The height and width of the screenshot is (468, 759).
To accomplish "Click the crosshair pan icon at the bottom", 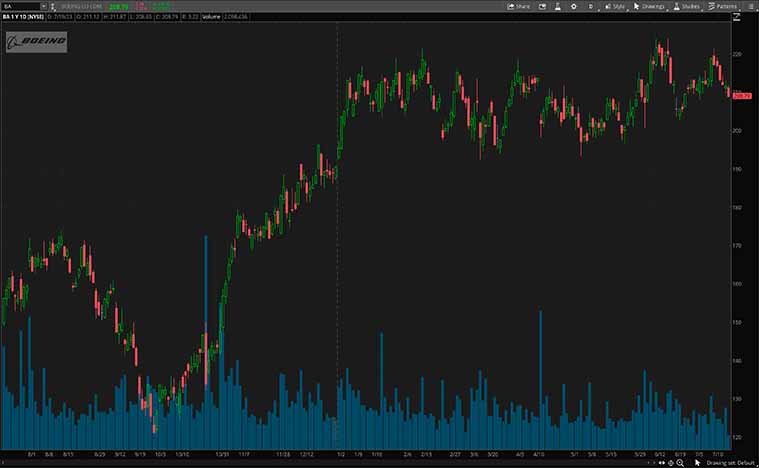I will pyautogui.click(x=671, y=463).
